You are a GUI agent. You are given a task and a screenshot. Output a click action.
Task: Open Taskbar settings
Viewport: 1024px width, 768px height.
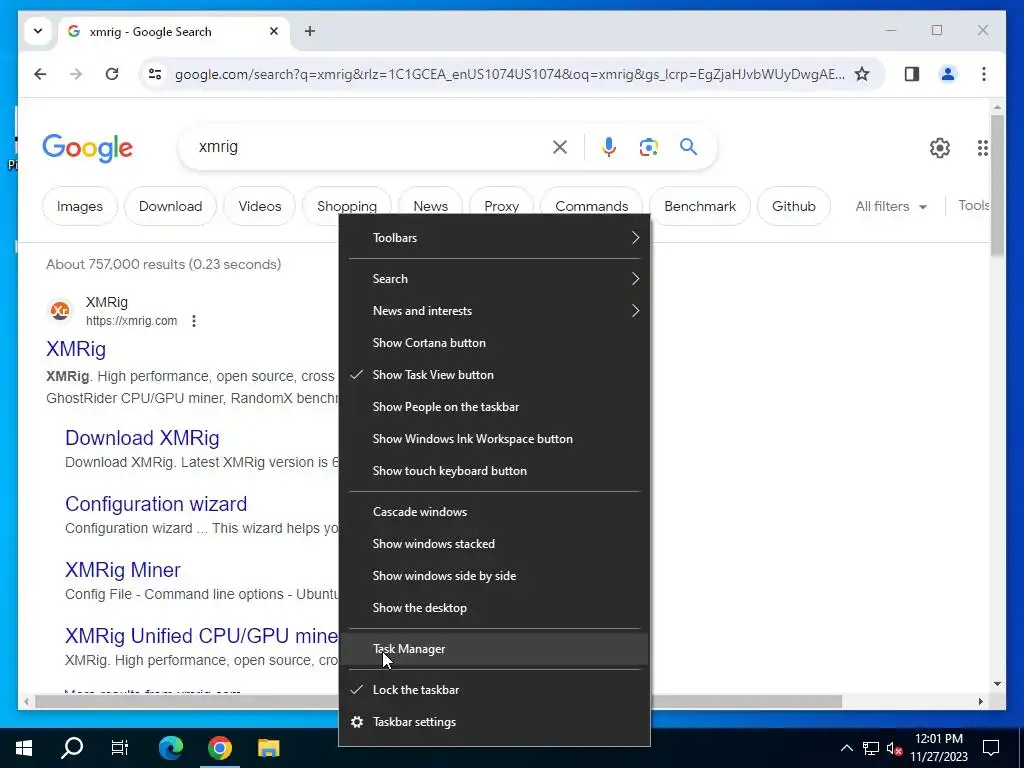(x=494, y=722)
